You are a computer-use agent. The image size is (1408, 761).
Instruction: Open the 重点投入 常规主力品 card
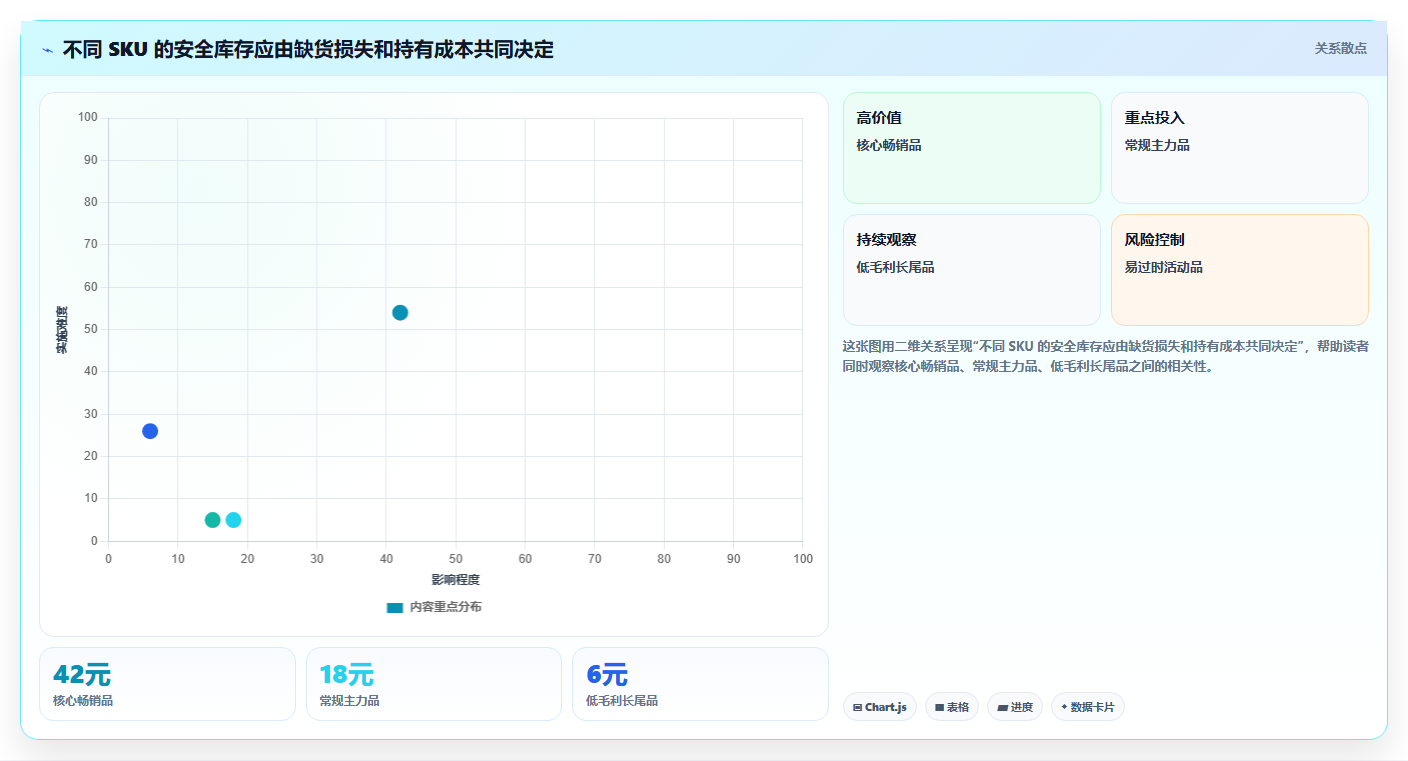(x=1239, y=148)
